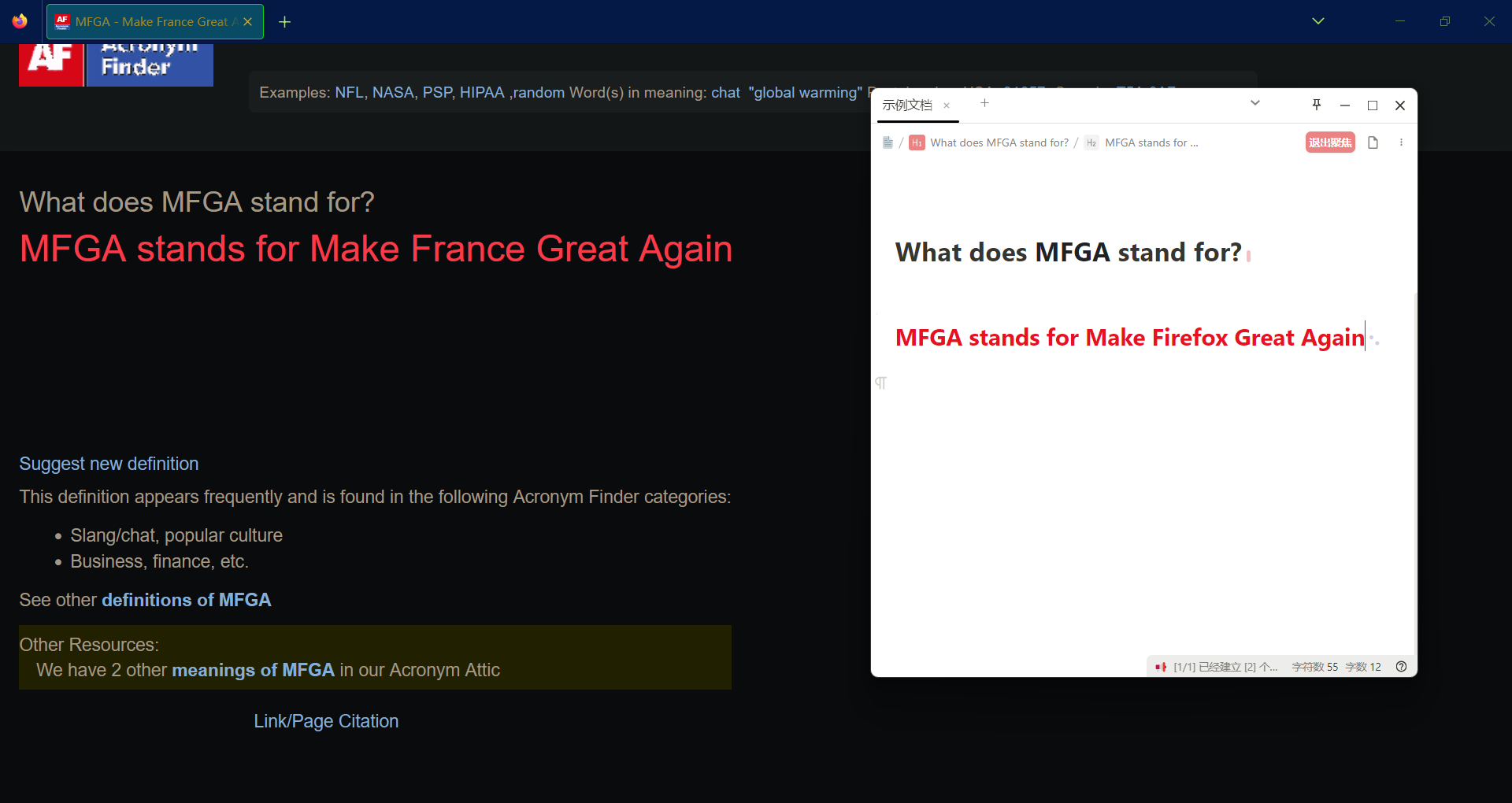Click the Acronym Finder logo

coord(116,65)
